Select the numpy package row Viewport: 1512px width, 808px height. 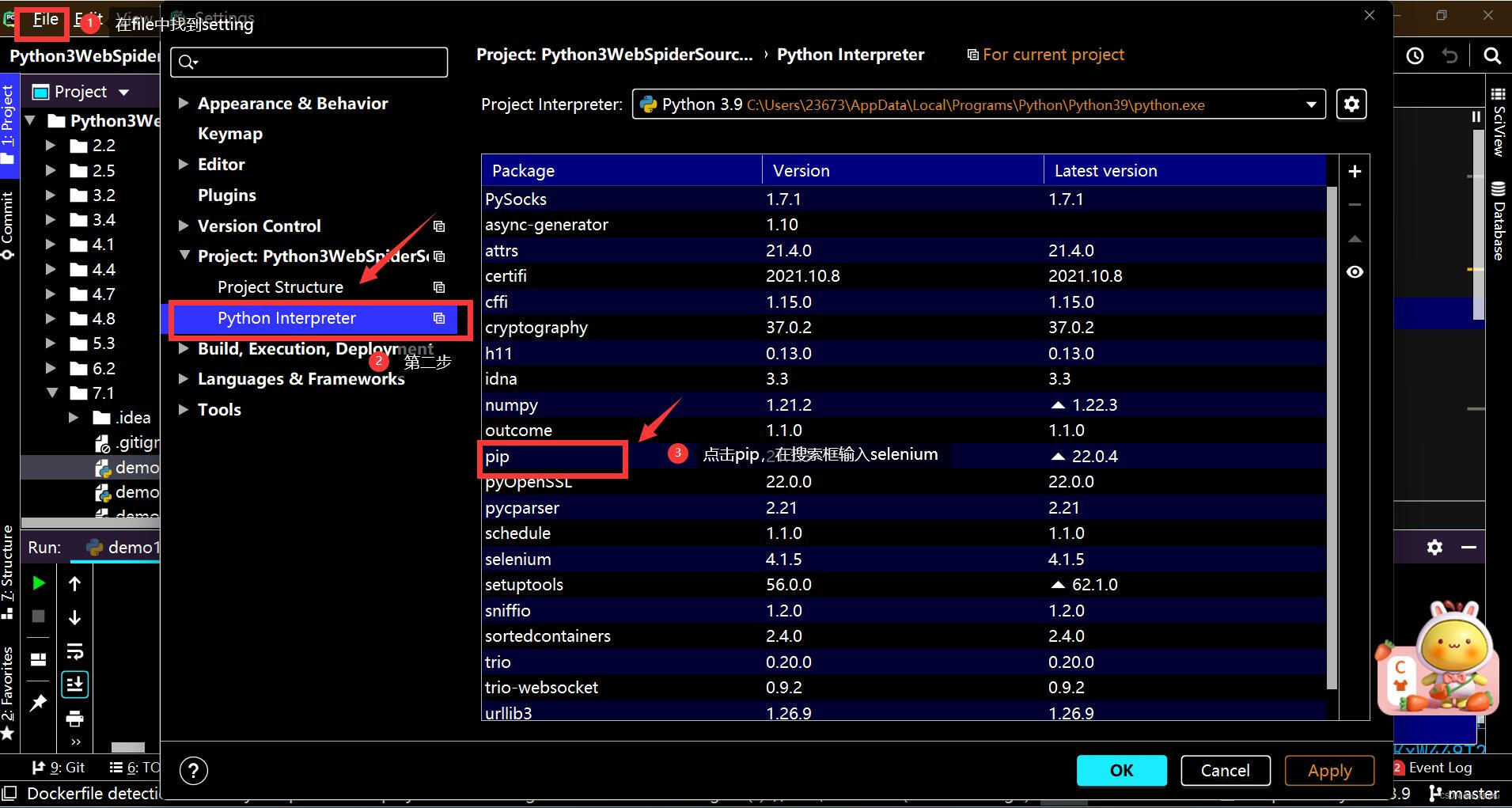click(x=904, y=404)
